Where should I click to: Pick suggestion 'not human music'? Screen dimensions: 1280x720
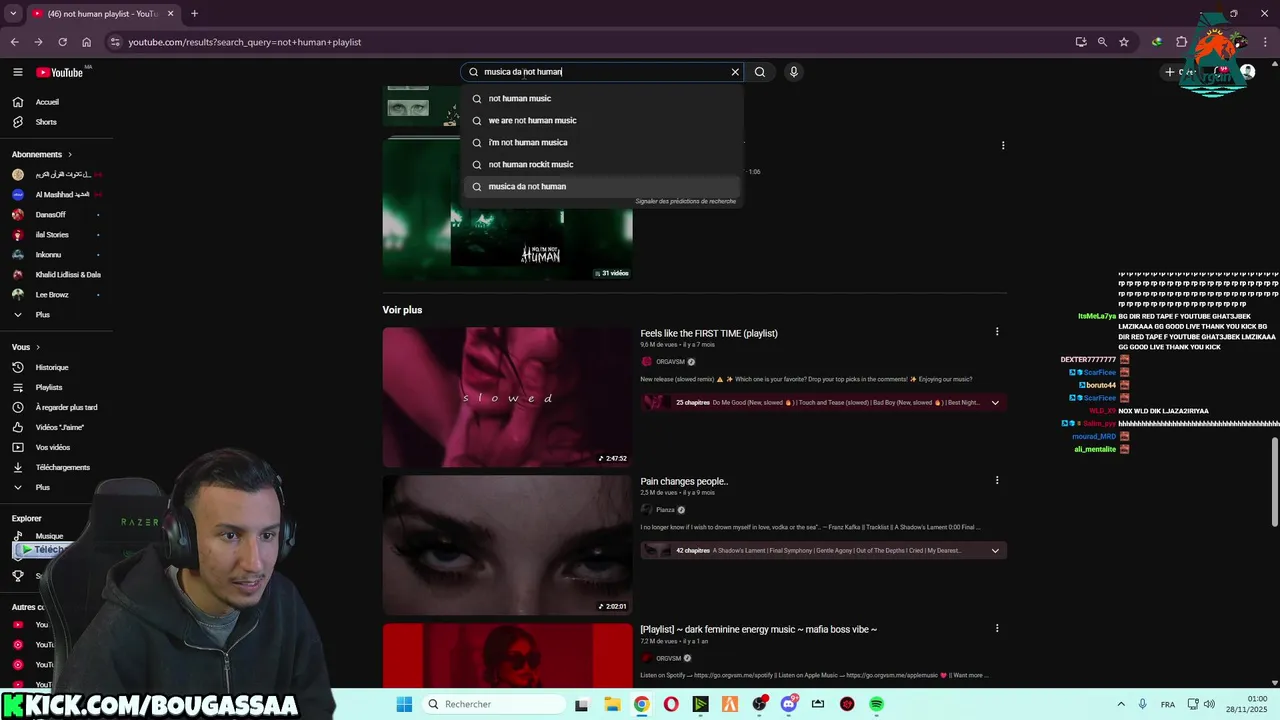[x=603, y=98]
